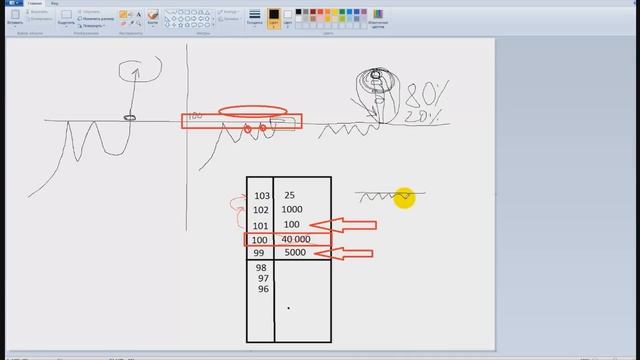Select the Color picker eyedropper tool
This screenshot has height=360, width=640.
pos(131,24)
